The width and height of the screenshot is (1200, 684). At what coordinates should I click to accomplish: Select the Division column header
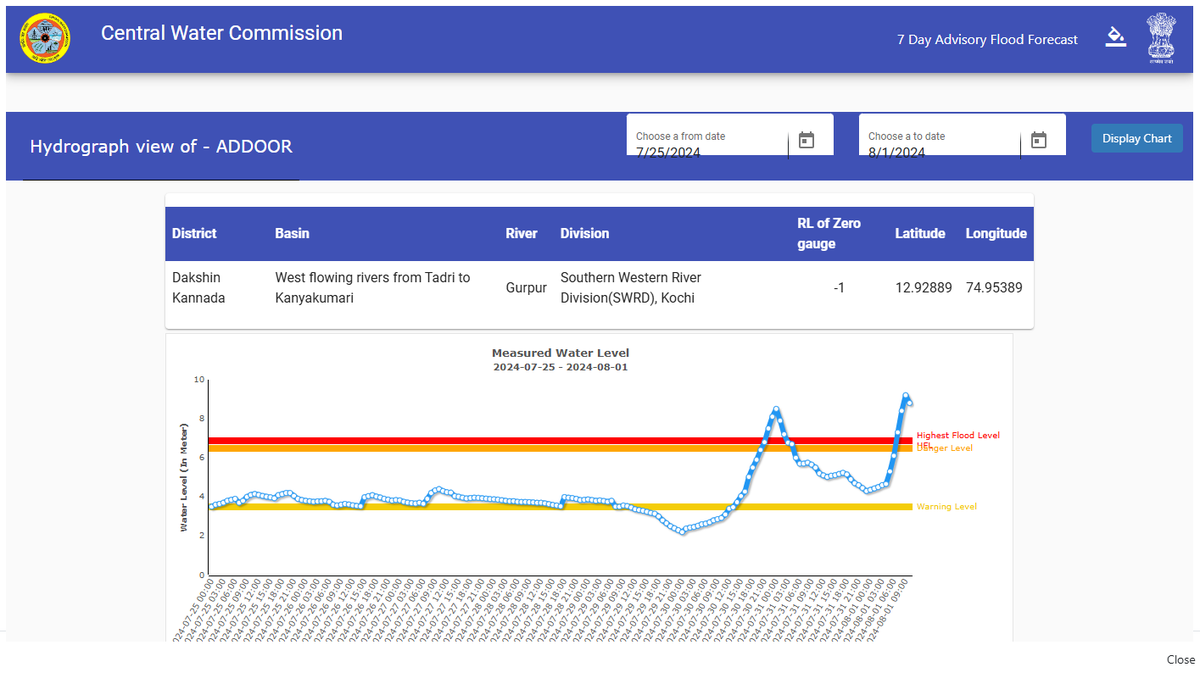(585, 233)
